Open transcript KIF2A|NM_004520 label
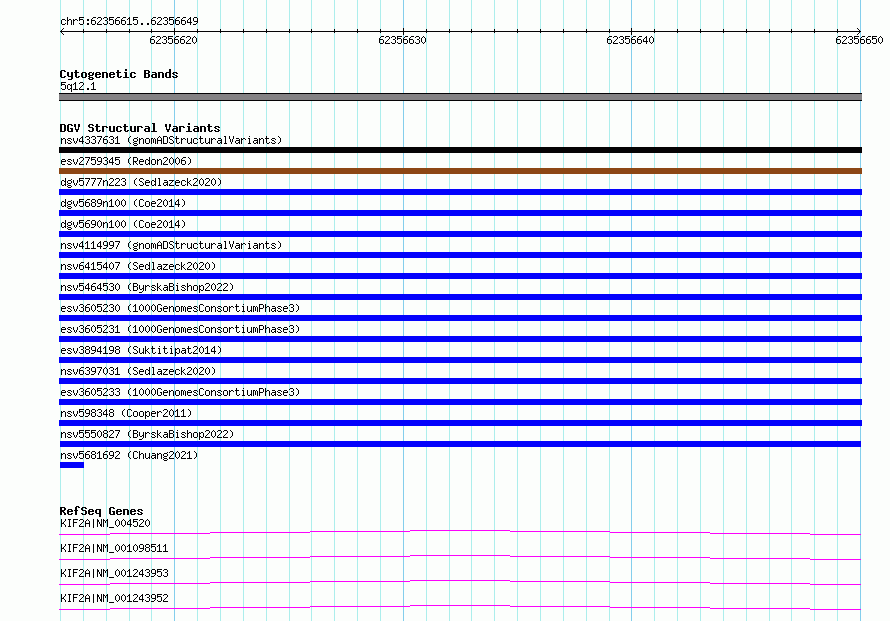Image resolution: width=890 pixels, height=621 pixels. click(105, 523)
